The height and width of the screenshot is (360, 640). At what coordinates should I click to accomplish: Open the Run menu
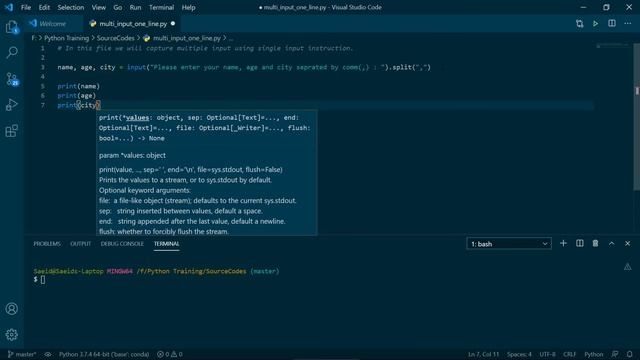tap(135, 7)
